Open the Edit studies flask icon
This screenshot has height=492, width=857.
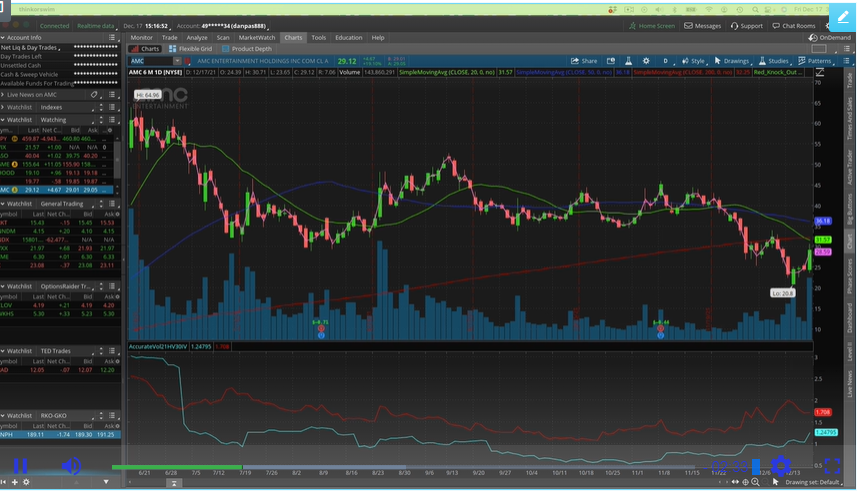point(629,61)
